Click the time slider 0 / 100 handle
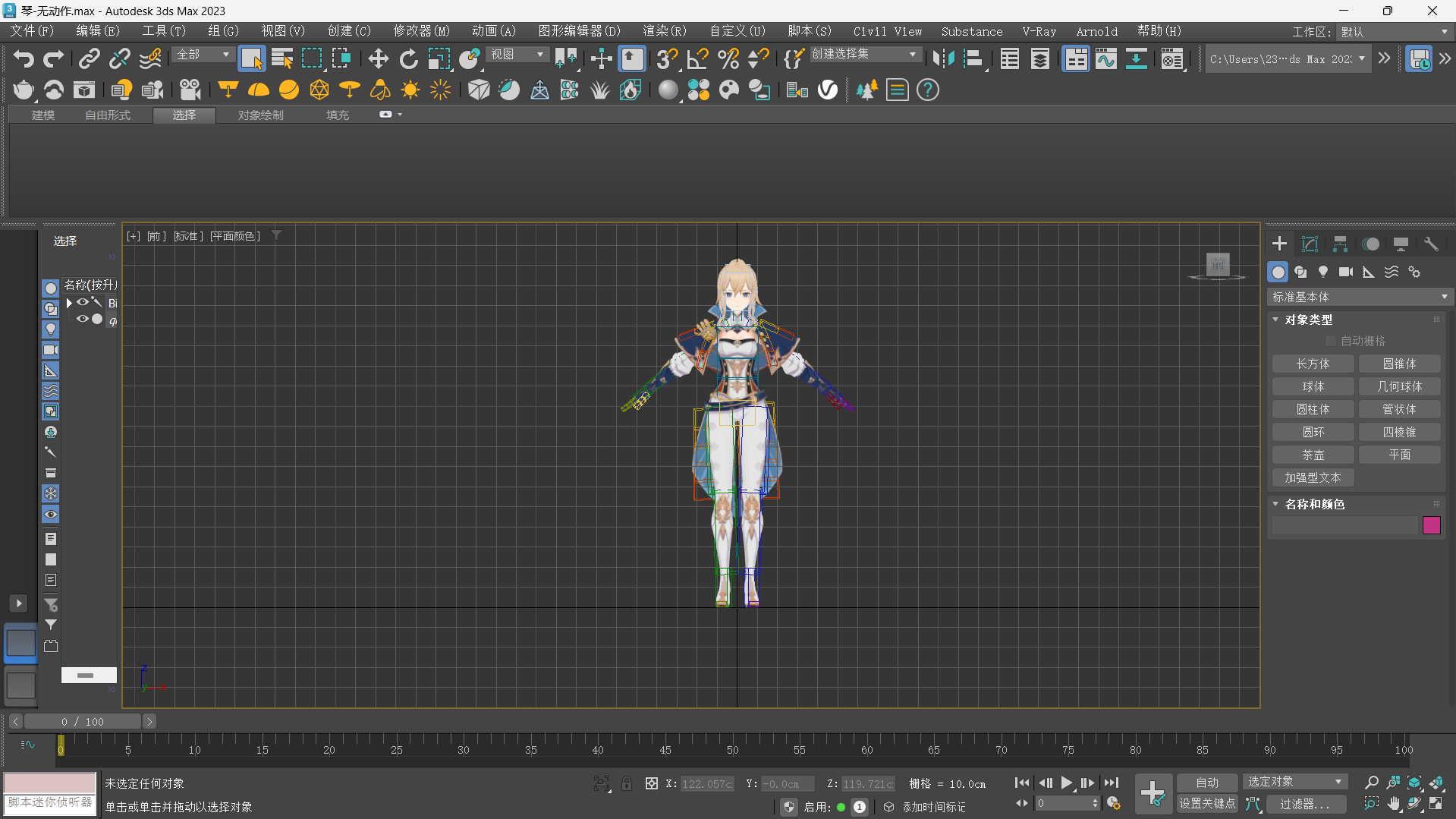This screenshot has height=819, width=1456. (83, 721)
